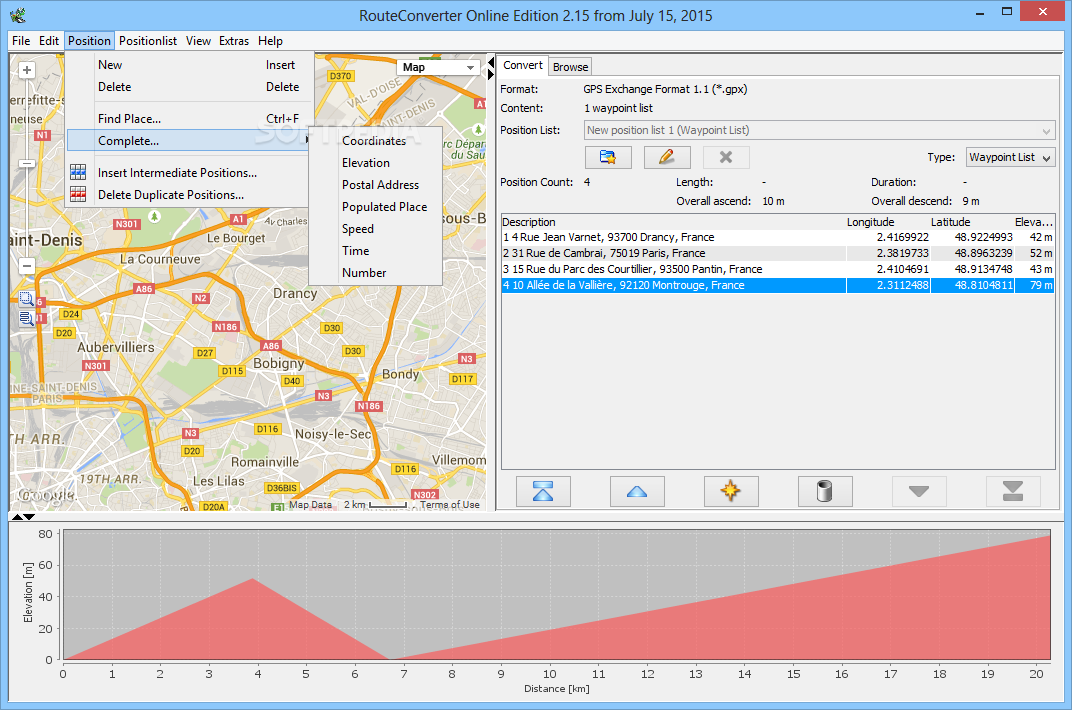Select Delete Duplicate Positions... entry
Viewport: 1072px width, 710px height.
(x=189, y=195)
